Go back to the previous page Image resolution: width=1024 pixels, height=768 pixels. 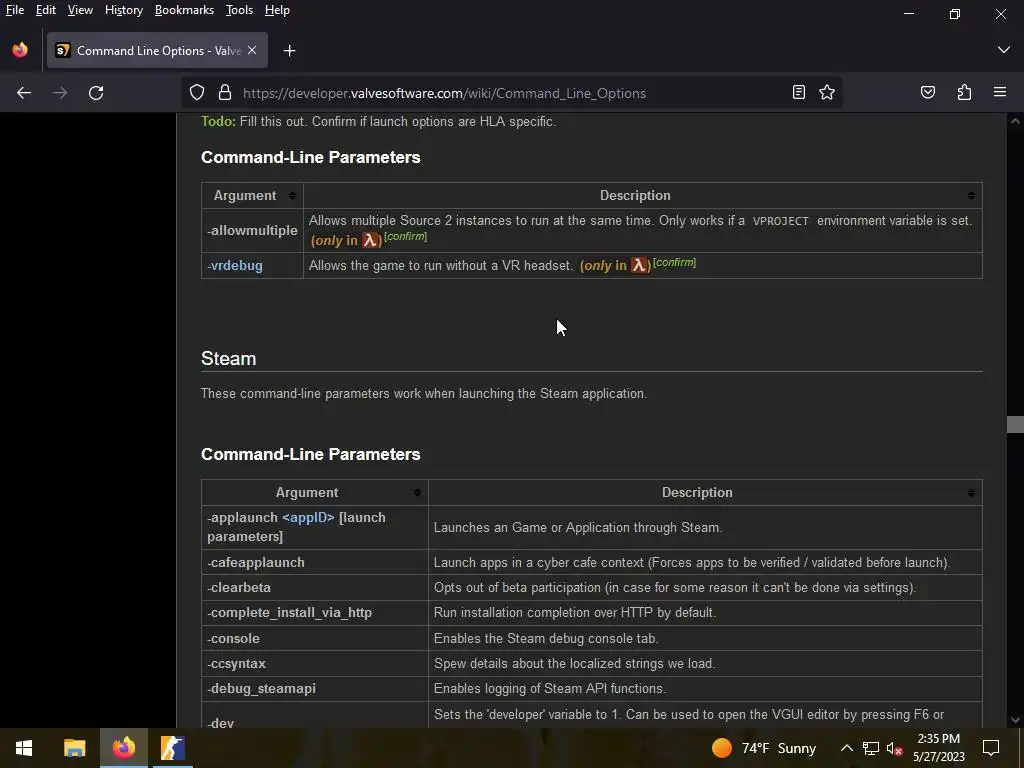pos(24,93)
